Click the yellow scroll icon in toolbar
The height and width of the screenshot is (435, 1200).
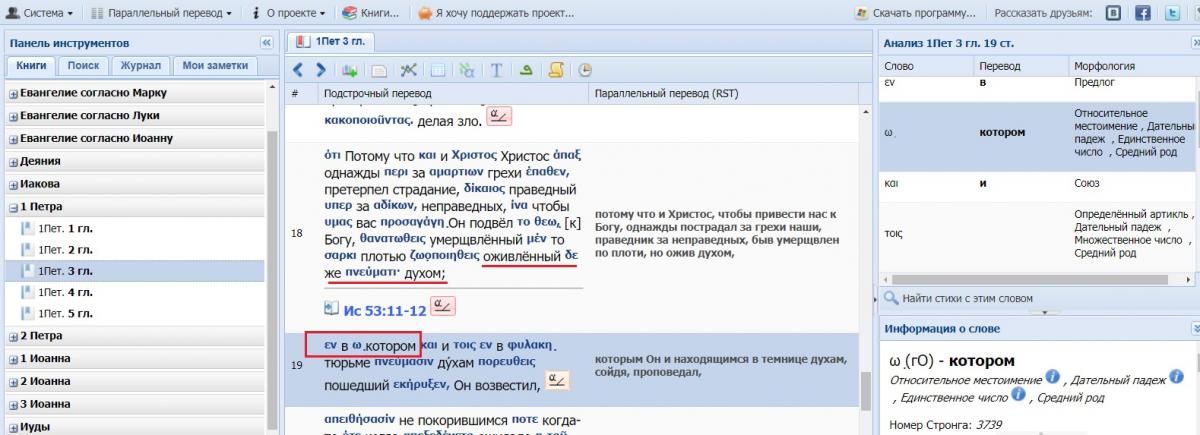tap(556, 70)
